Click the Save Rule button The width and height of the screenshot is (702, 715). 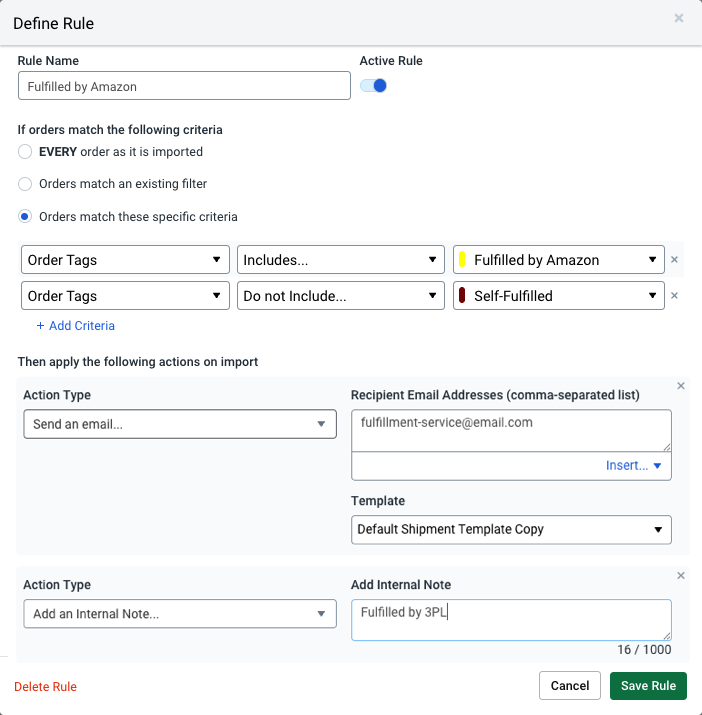(648, 686)
